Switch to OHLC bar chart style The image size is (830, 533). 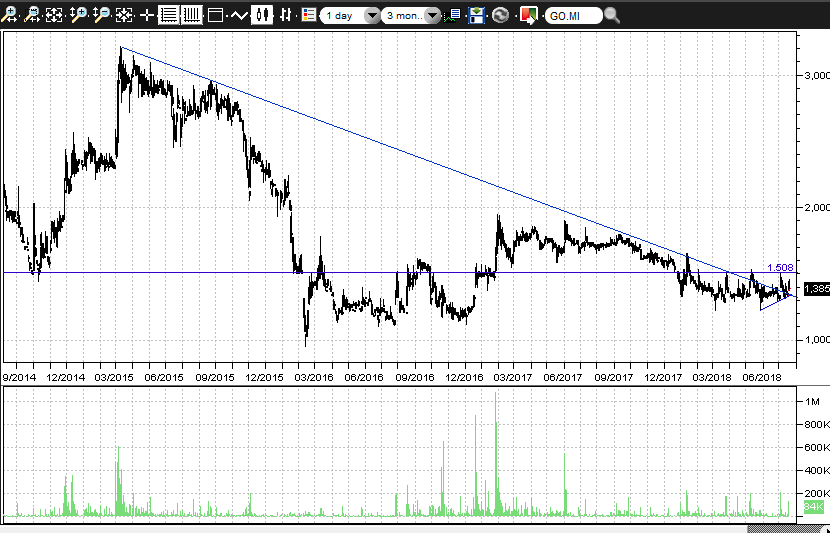point(286,15)
